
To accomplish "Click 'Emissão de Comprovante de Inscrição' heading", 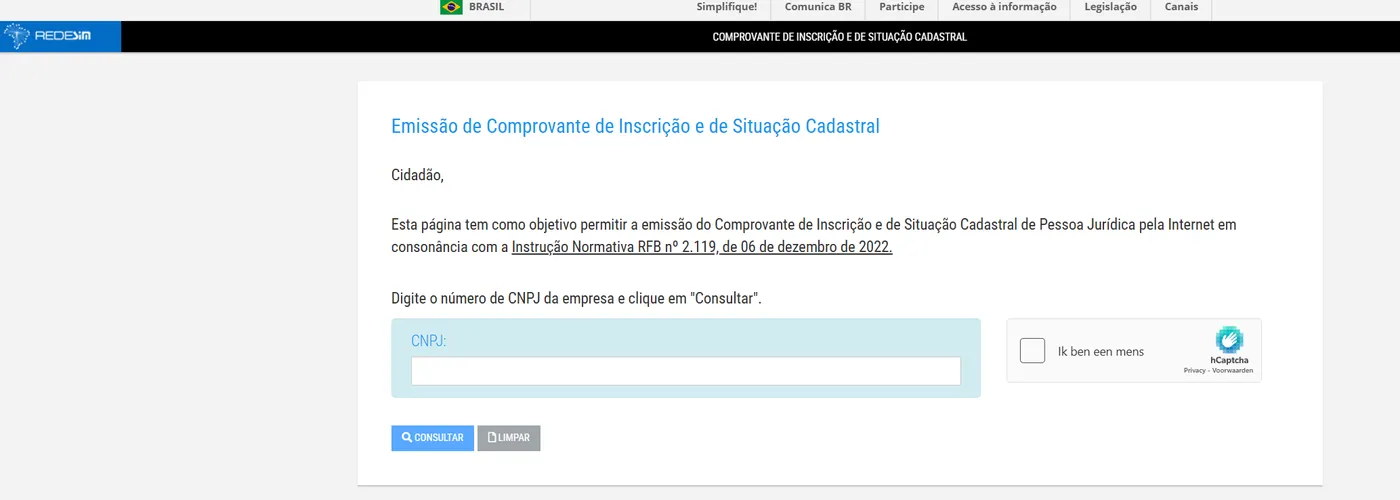I will 635,126.
